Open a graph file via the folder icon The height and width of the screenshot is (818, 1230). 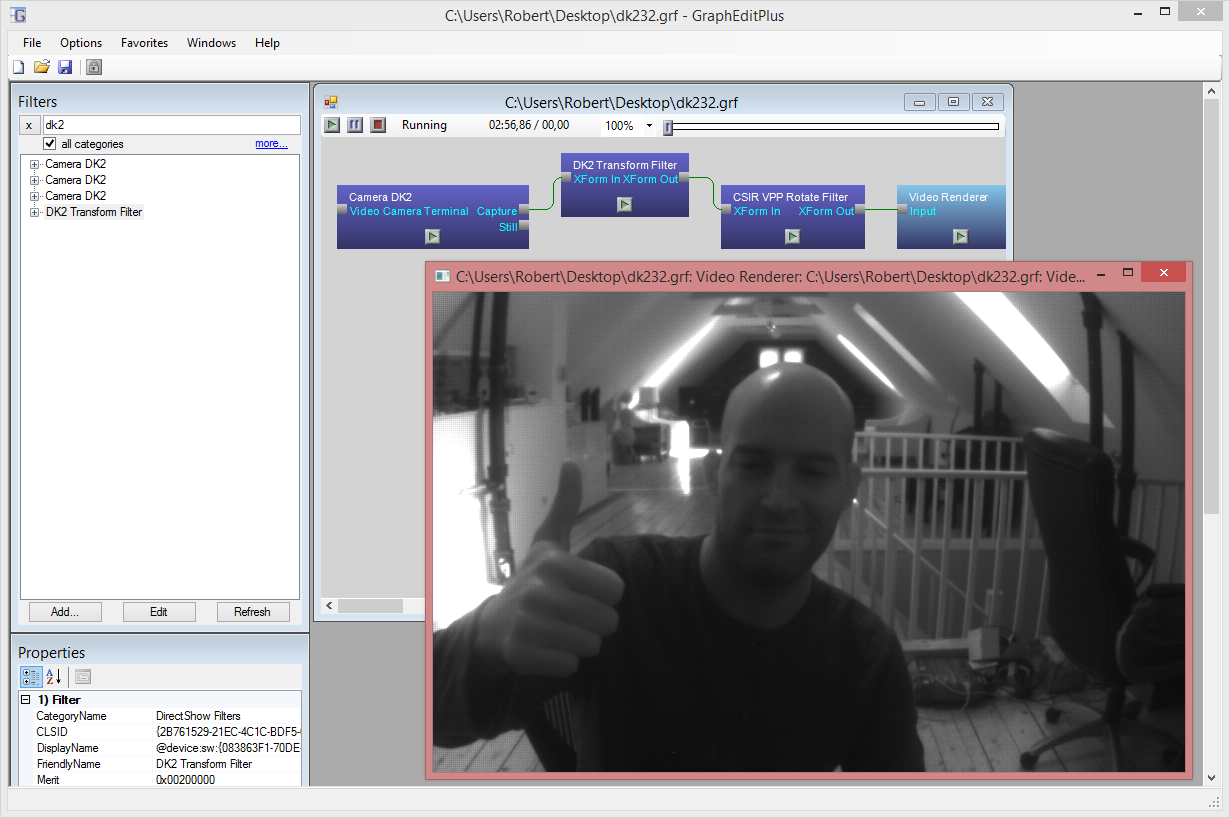41,67
